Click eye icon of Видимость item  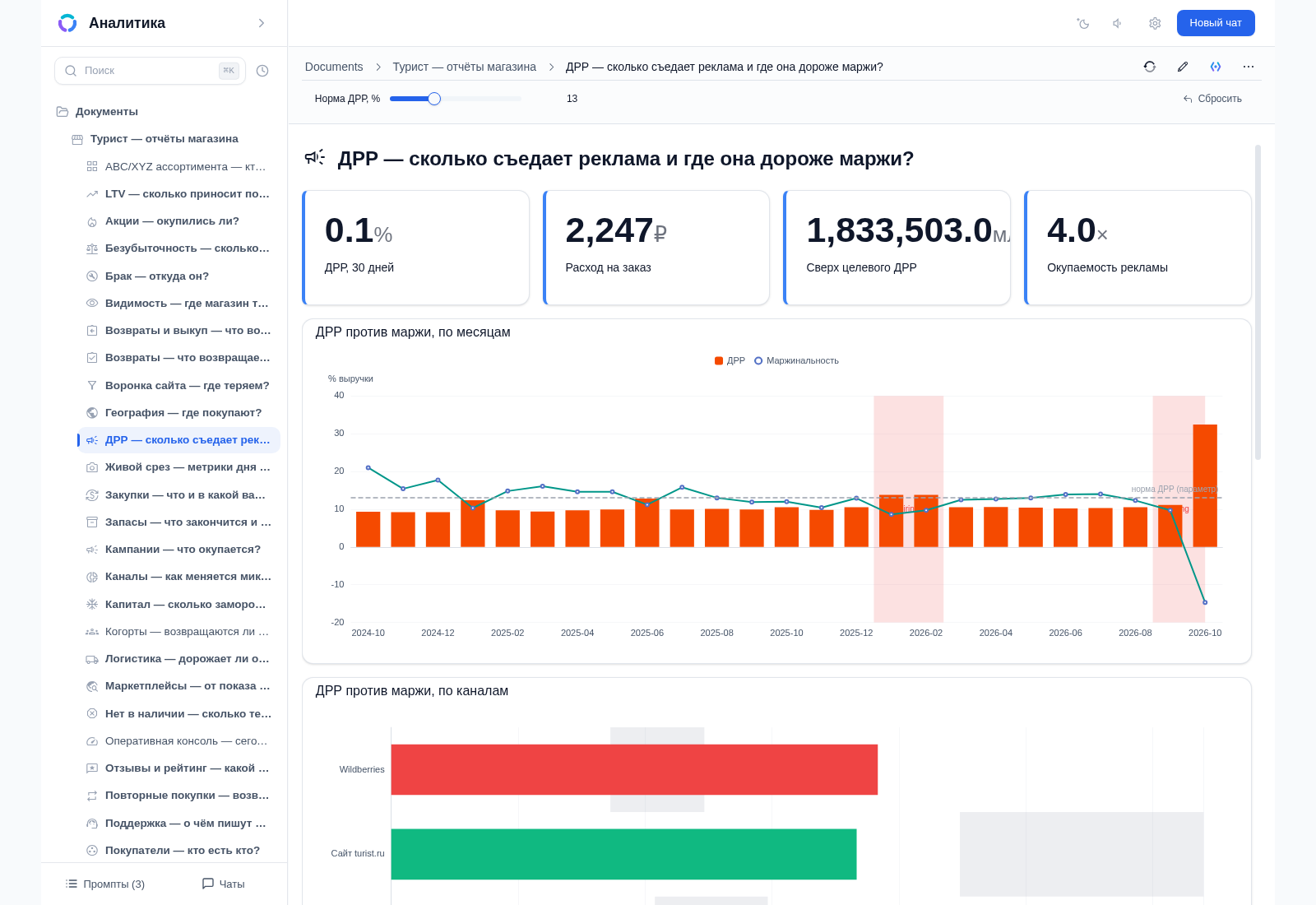pos(92,304)
